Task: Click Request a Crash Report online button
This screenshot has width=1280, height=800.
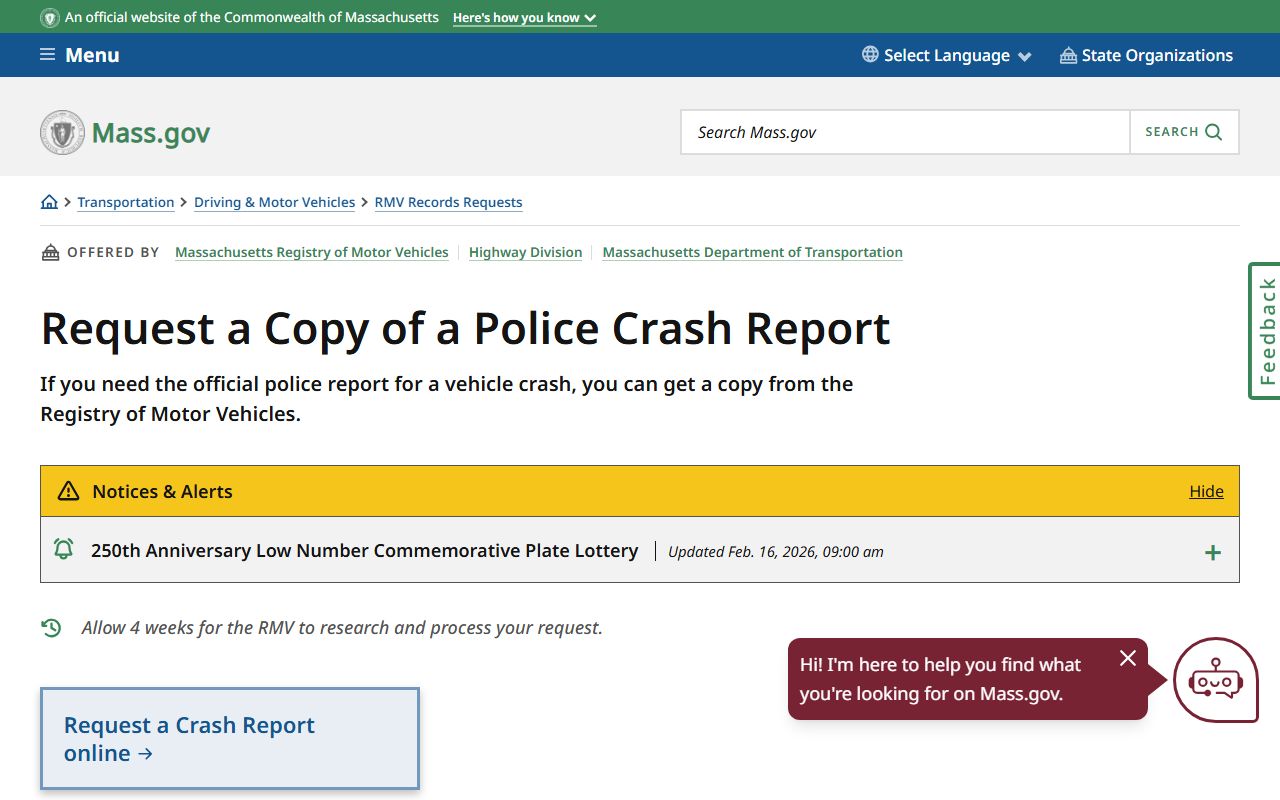Action: click(x=230, y=739)
